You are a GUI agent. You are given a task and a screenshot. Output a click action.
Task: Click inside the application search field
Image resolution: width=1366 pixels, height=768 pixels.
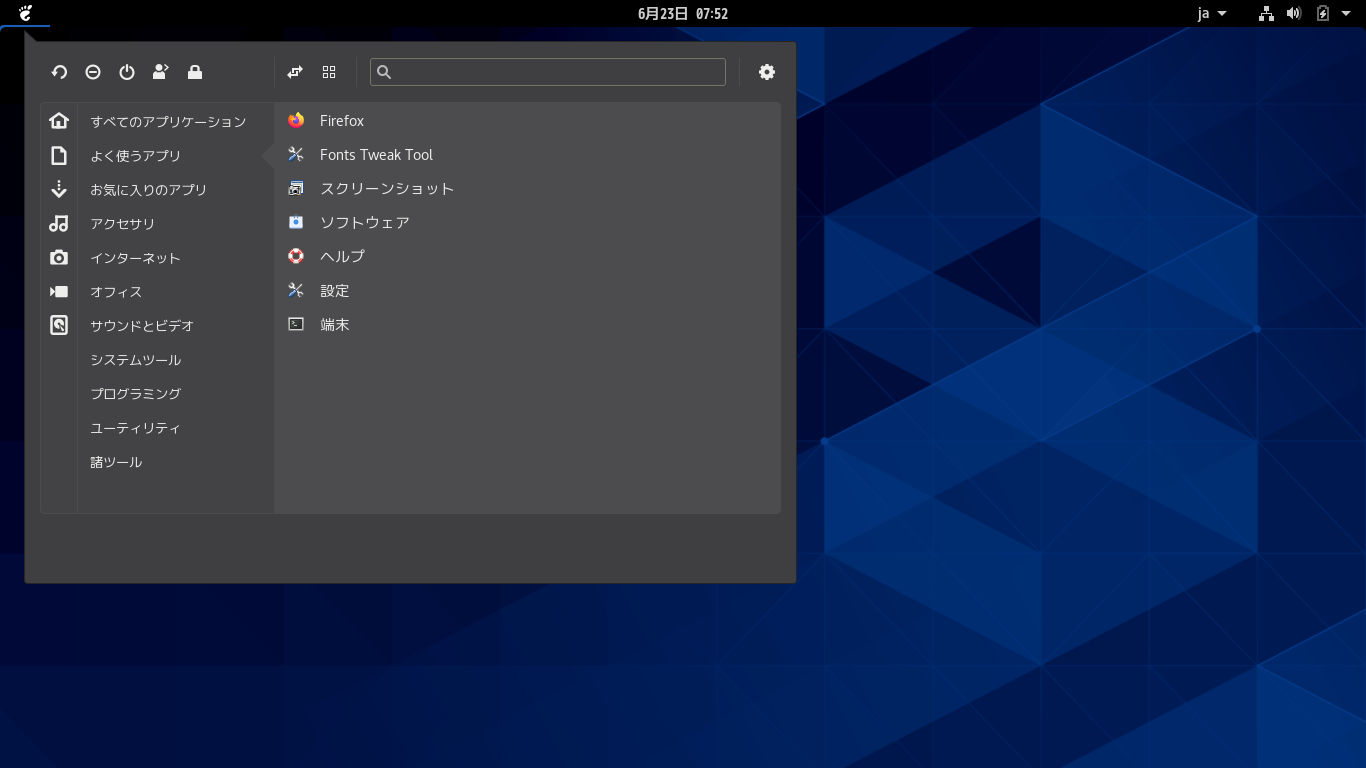[548, 72]
